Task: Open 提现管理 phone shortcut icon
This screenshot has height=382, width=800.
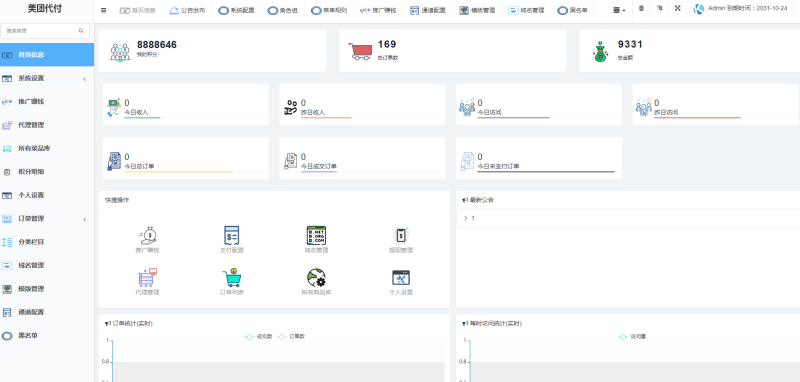Action: [401, 235]
